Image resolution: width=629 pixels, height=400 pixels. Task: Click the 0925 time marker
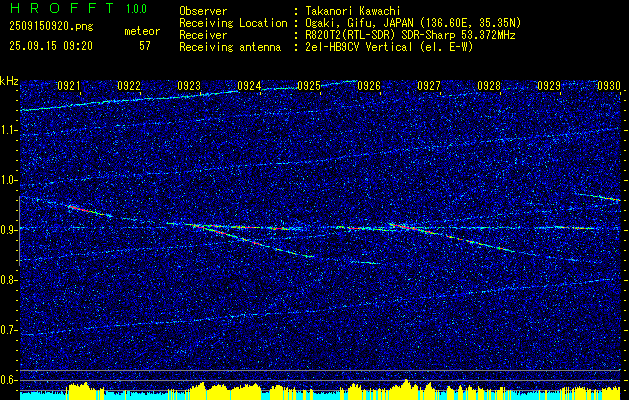[309, 86]
